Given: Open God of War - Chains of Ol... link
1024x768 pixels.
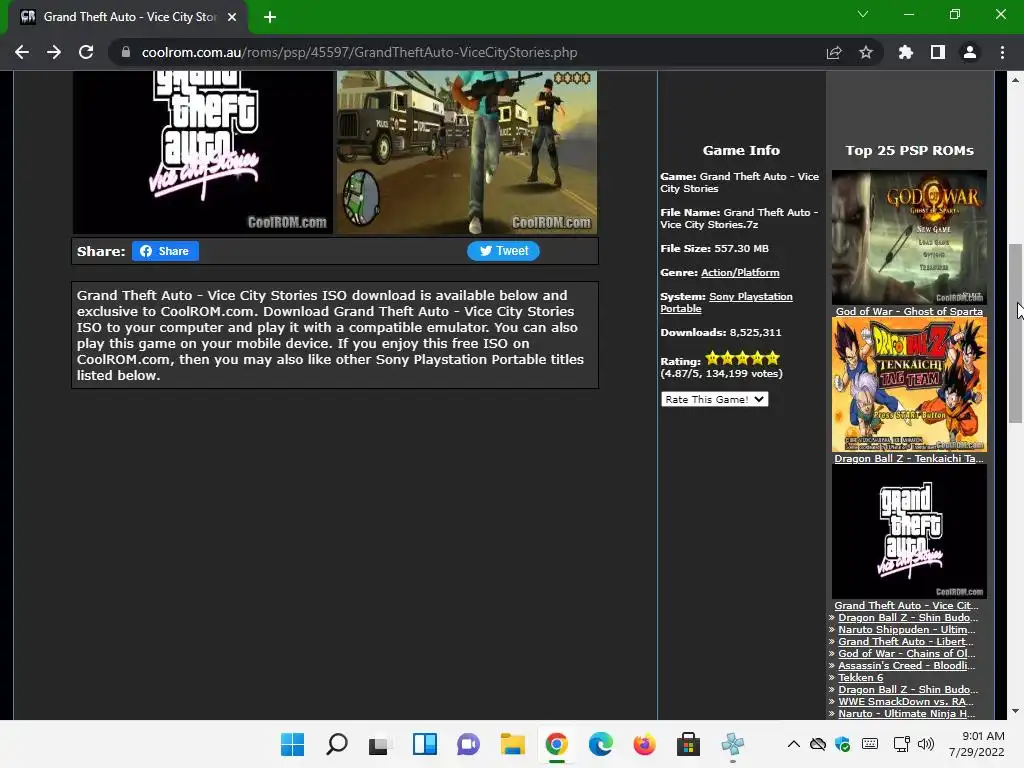Looking at the screenshot, I should 906,653.
